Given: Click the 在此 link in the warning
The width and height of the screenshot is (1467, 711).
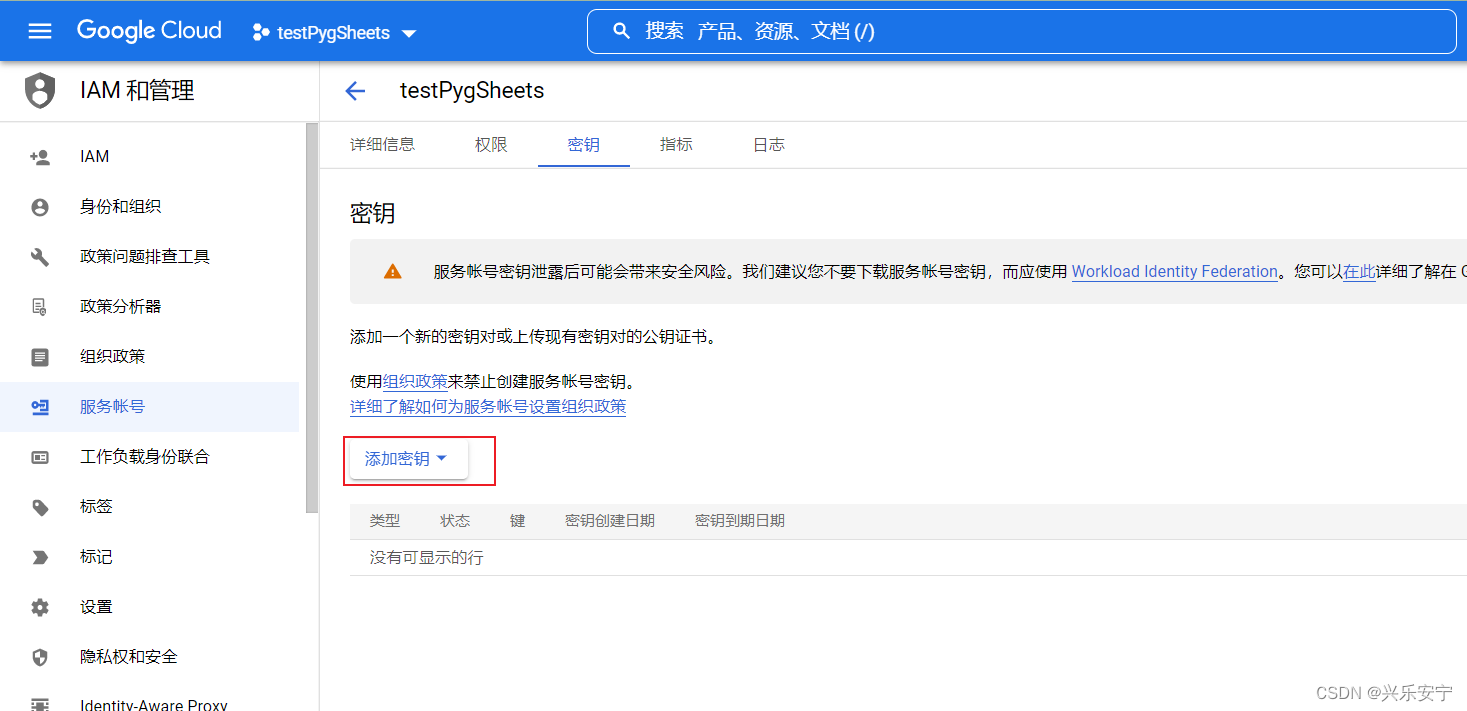Looking at the screenshot, I should pyautogui.click(x=1359, y=271).
